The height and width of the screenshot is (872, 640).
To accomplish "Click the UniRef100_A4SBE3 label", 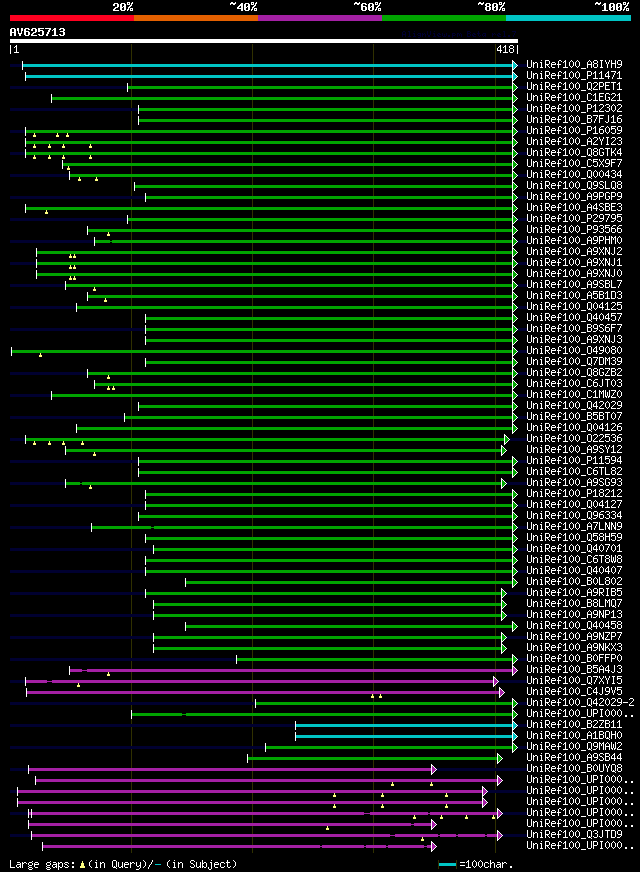I will click(x=574, y=207).
